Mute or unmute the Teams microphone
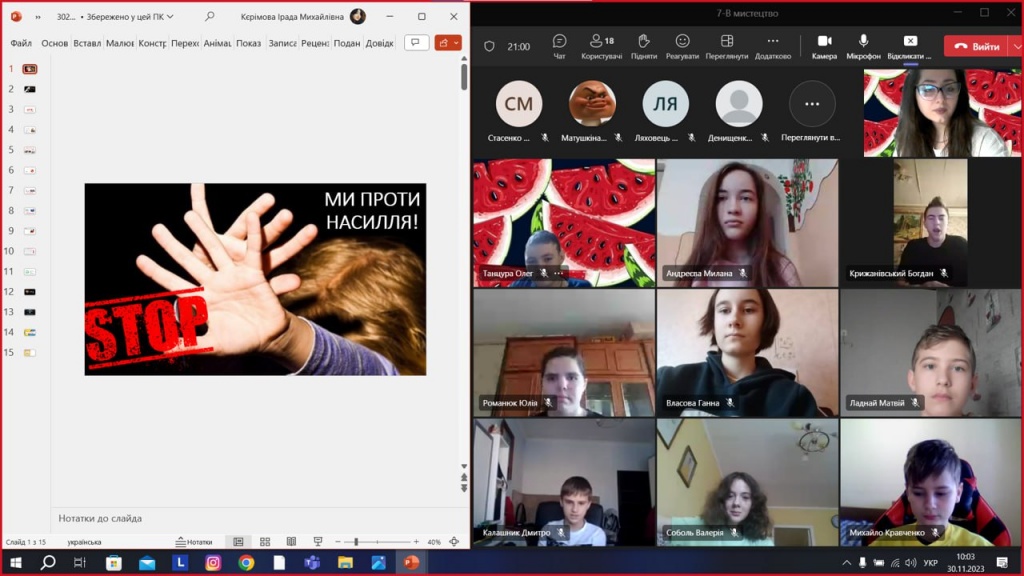The height and width of the screenshot is (576, 1024). coord(863,46)
